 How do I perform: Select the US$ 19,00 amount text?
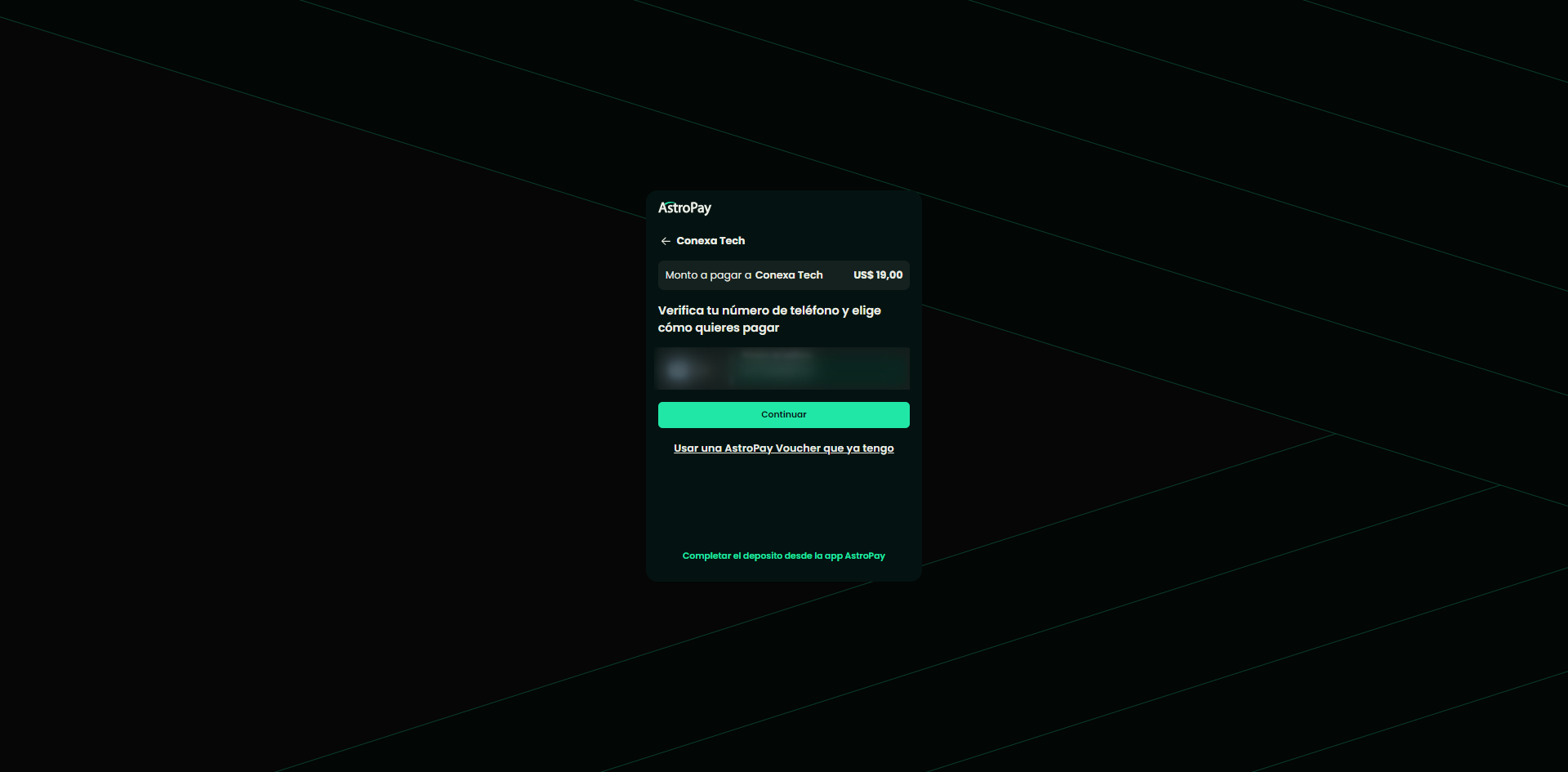point(878,275)
